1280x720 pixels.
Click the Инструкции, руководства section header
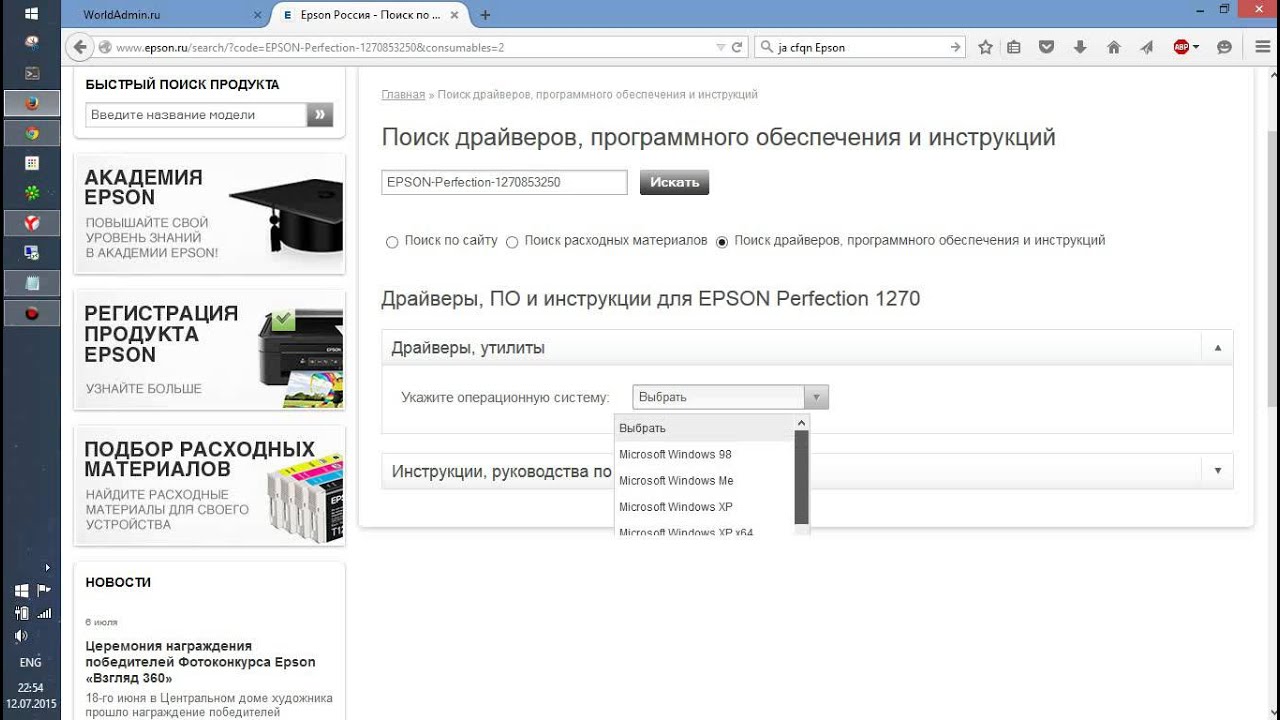click(807, 471)
